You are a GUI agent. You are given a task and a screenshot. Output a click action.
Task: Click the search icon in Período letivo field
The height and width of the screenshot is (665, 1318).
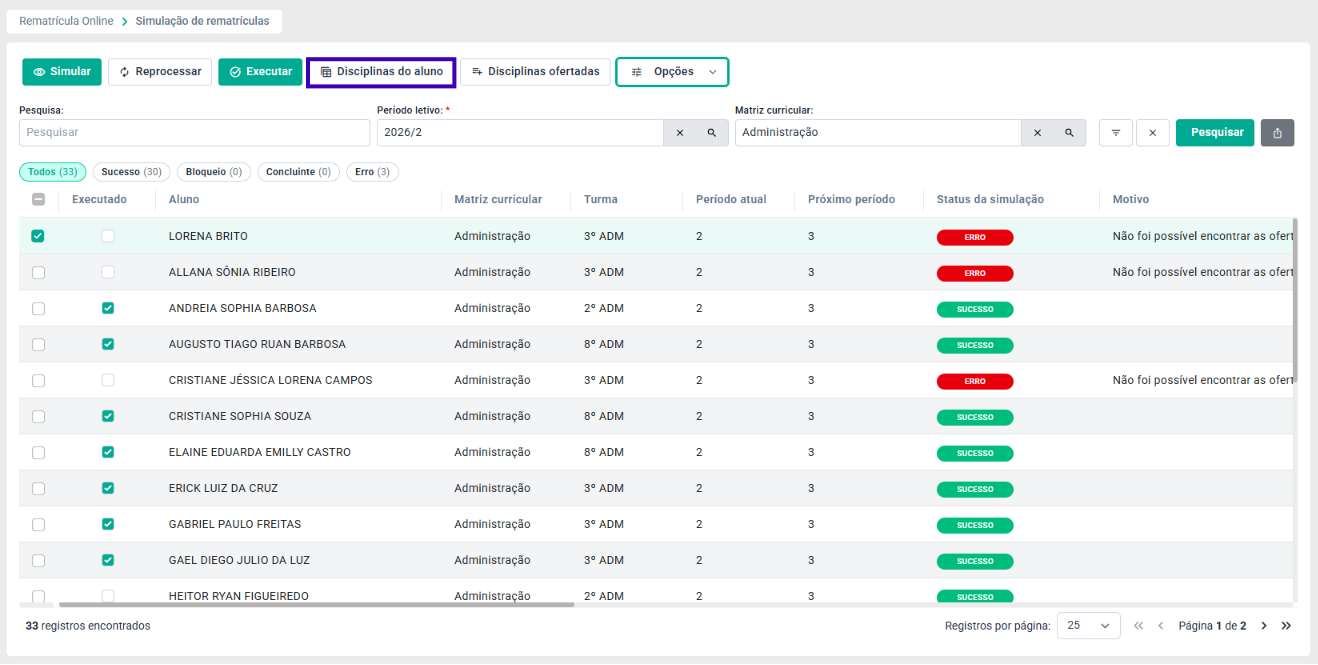[x=712, y=133]
